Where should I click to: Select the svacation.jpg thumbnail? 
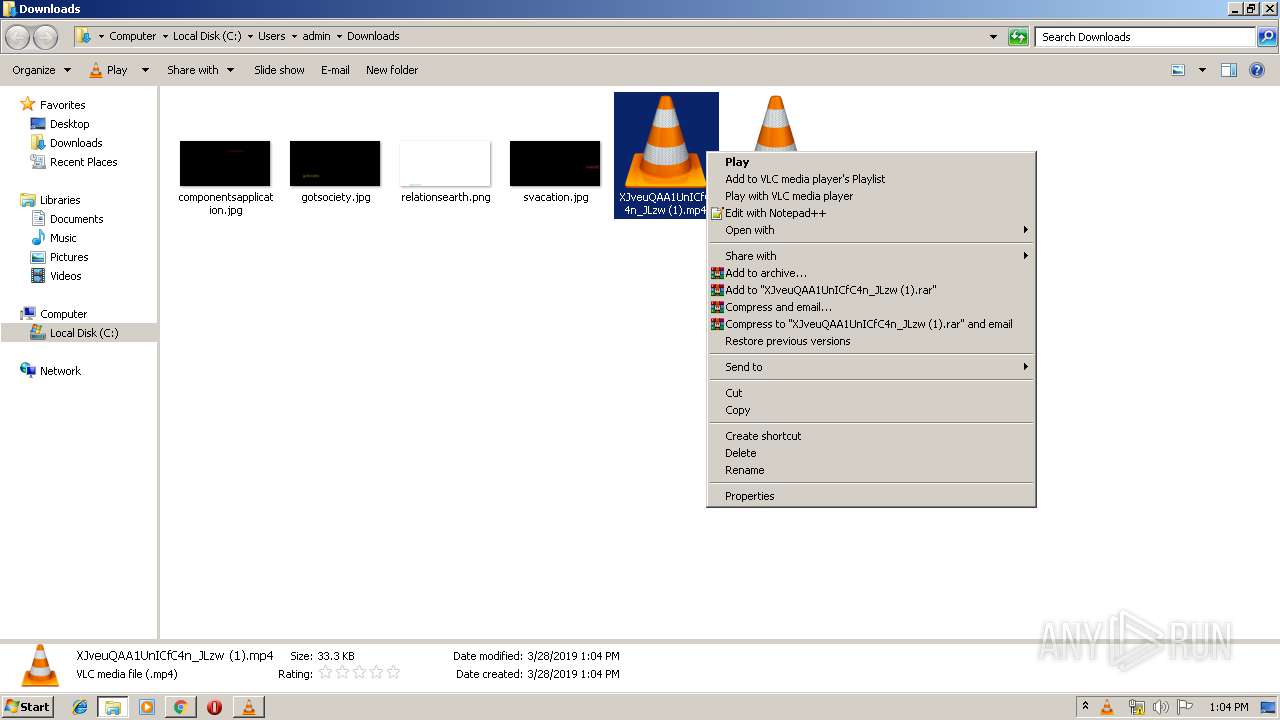point(555,163)
